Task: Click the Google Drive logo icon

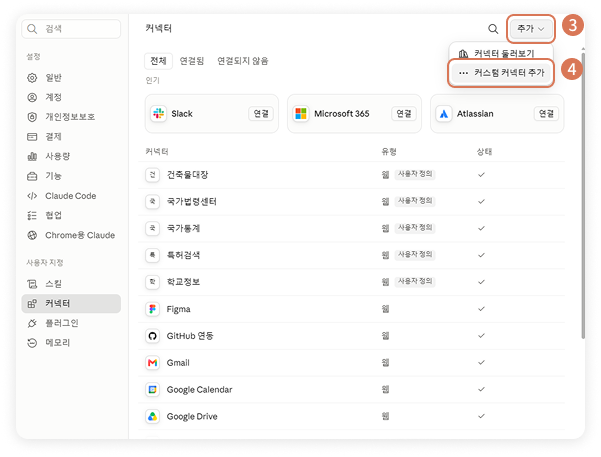Action: tap(153, 416)
